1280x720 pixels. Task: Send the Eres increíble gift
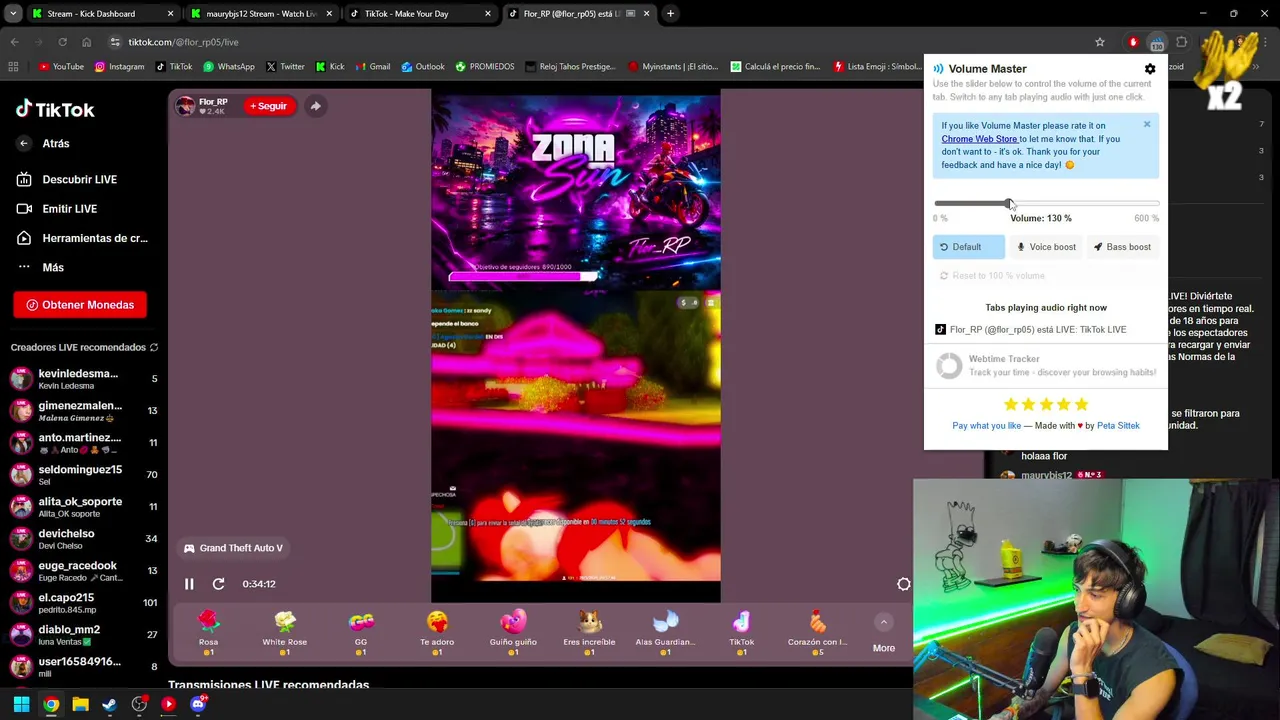pyautogui.click(x=589, y=634)
